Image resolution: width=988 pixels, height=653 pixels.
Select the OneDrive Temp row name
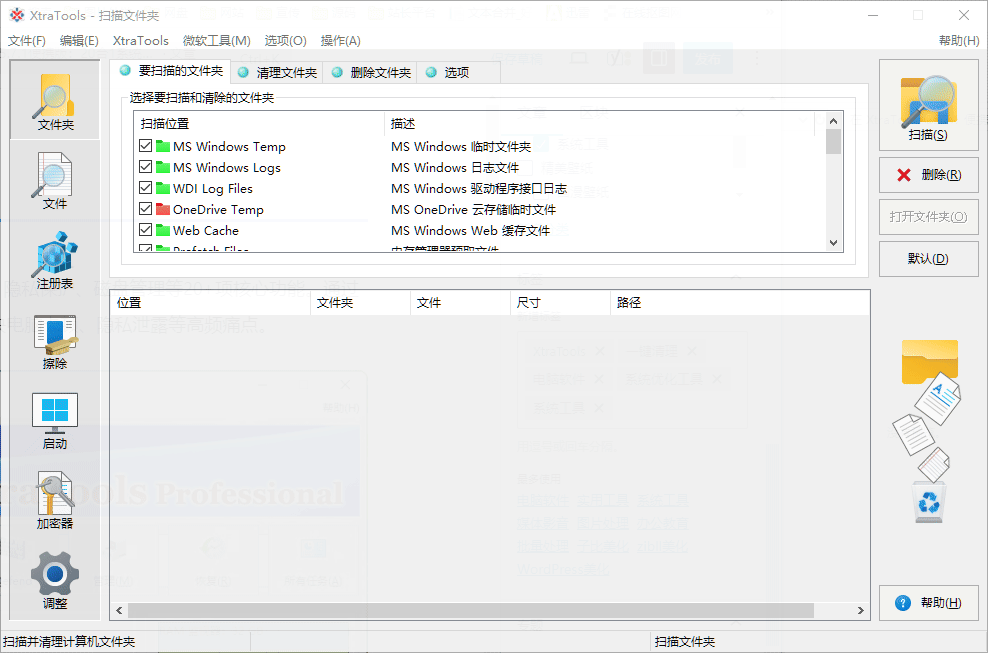click(x=218, y=209)
